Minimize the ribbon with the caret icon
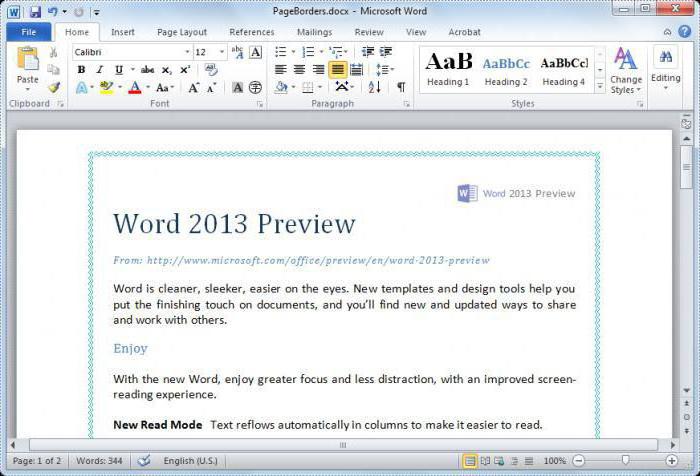 click(x=667, y=32)
